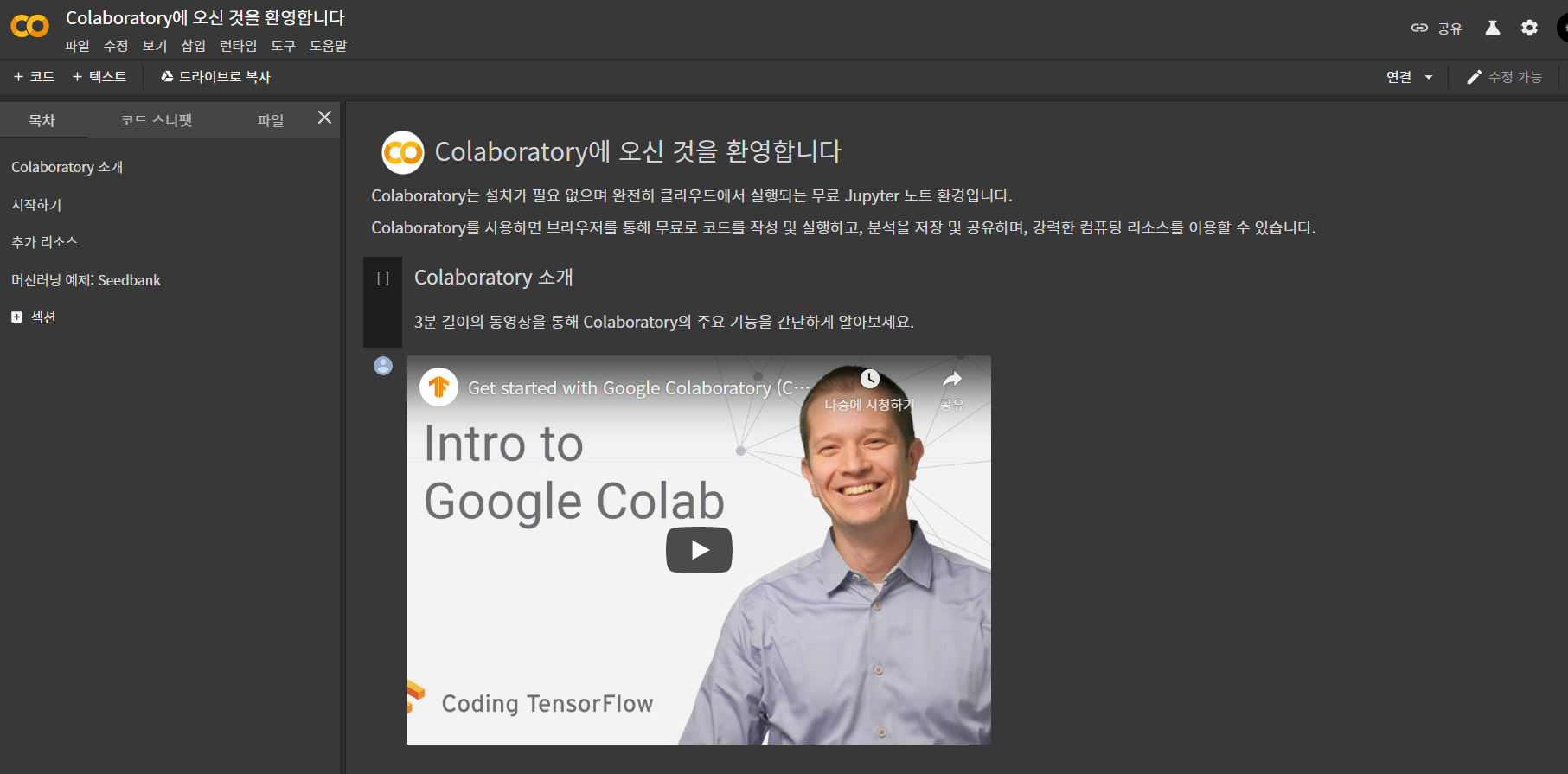This screenshot has width=1568, height=774.
Task: Click the Colaboratory에 오신 것을 환영합니다 notebook title
Action: point(205,18)
